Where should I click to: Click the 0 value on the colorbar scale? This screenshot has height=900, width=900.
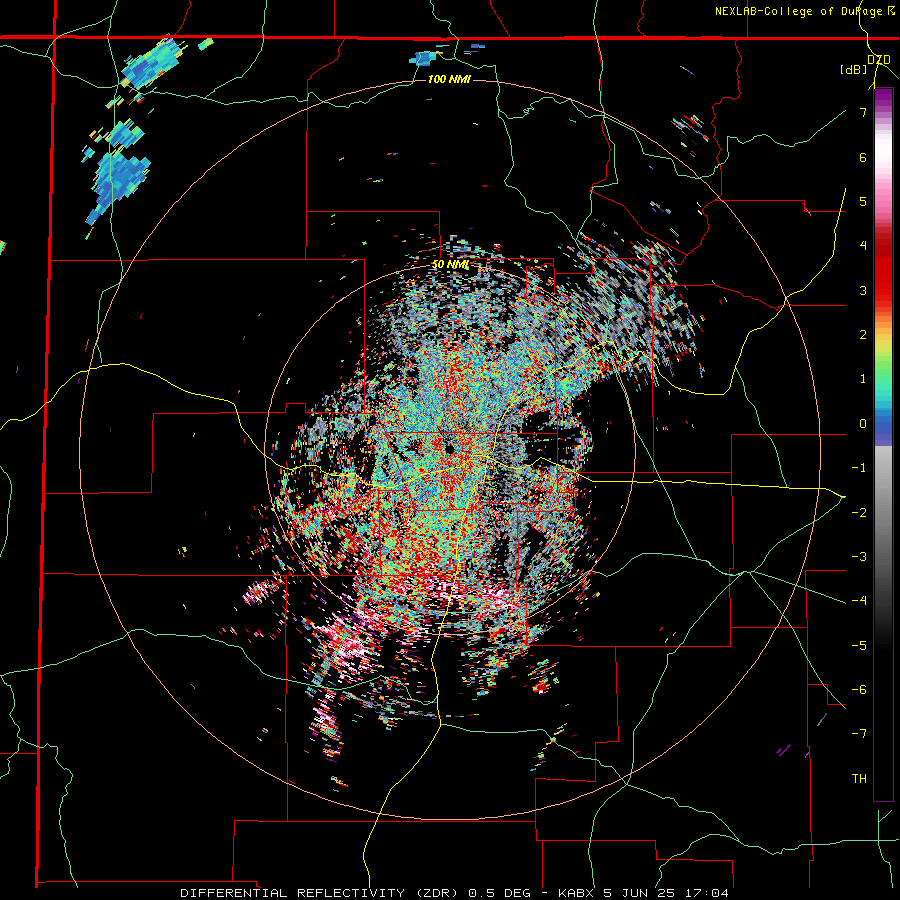pos(863,424)
